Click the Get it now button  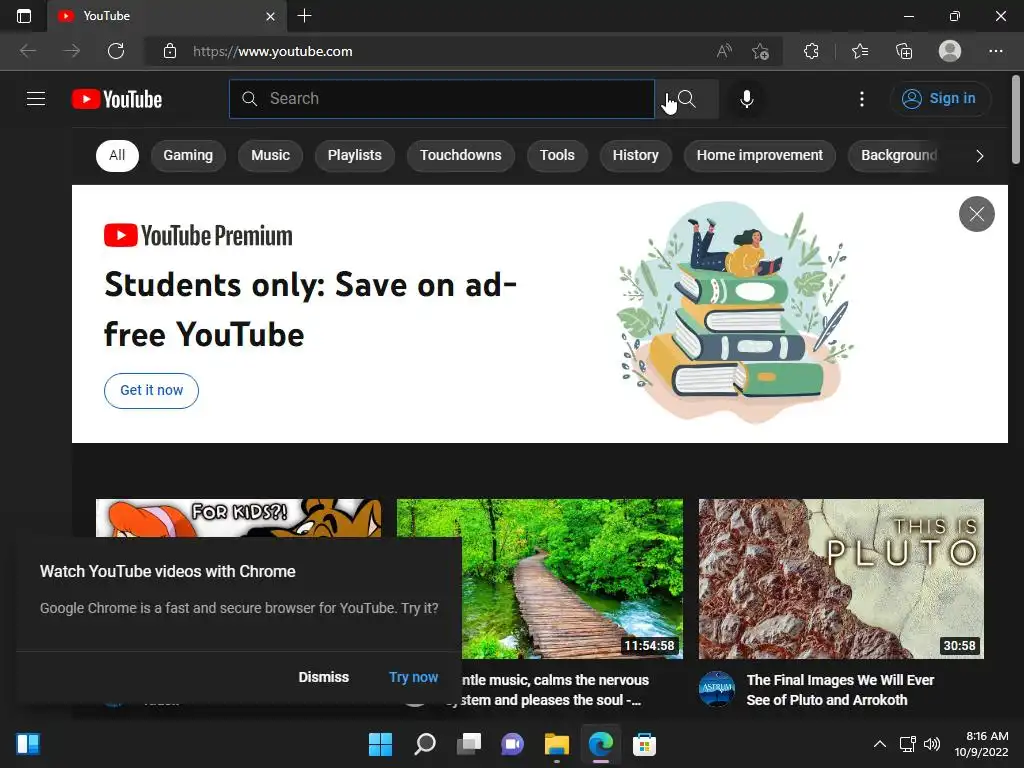152,391
